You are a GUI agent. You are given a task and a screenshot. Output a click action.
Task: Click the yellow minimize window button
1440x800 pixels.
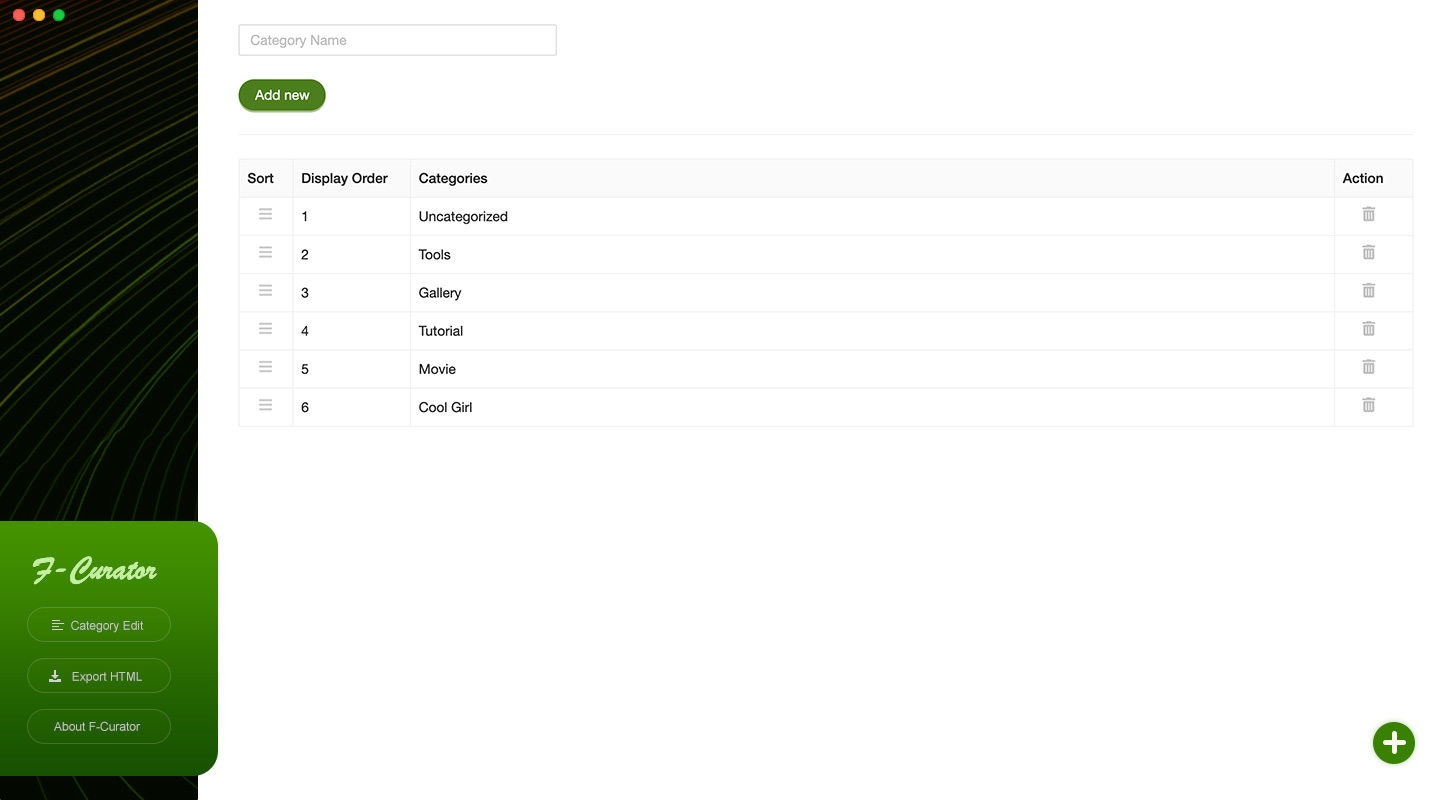tap(39, 15)
